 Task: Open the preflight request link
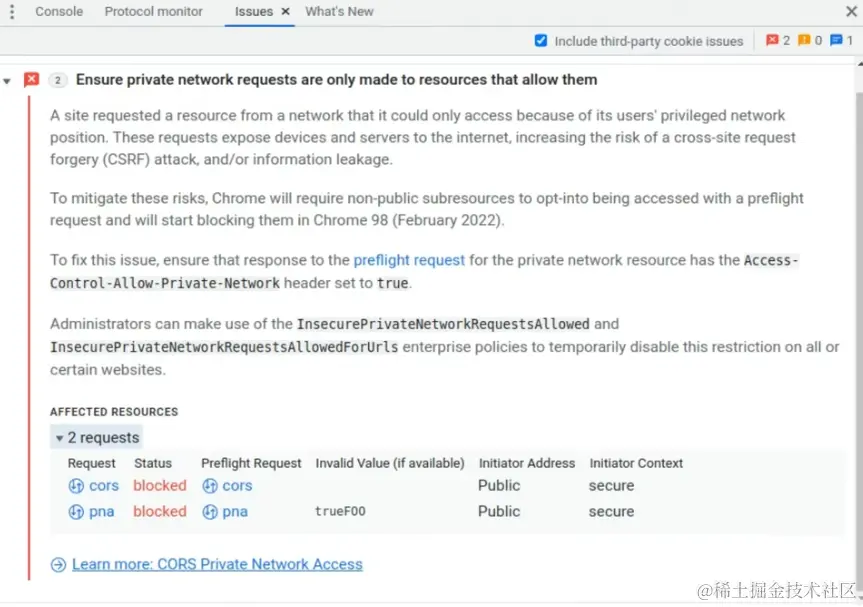409,260
